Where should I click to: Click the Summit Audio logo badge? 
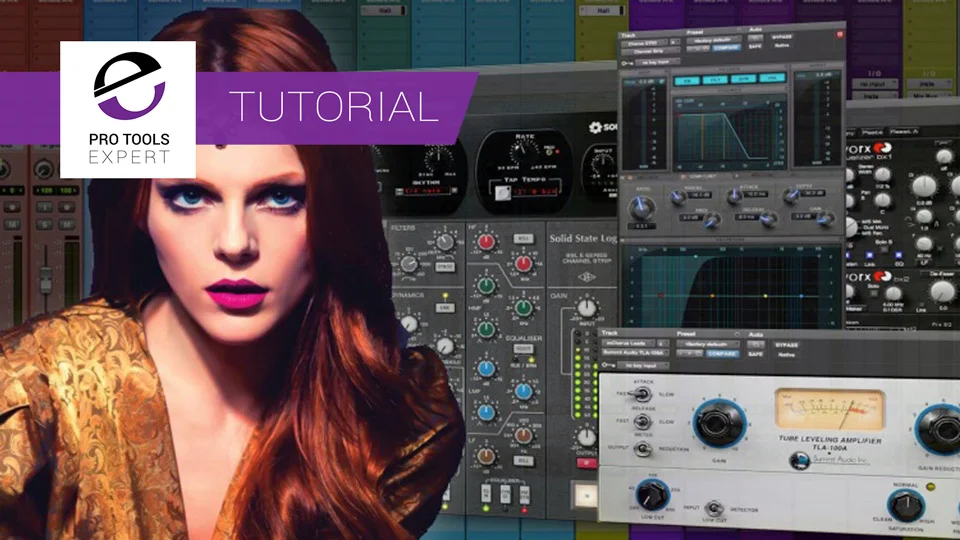click(x=799, y=460)
